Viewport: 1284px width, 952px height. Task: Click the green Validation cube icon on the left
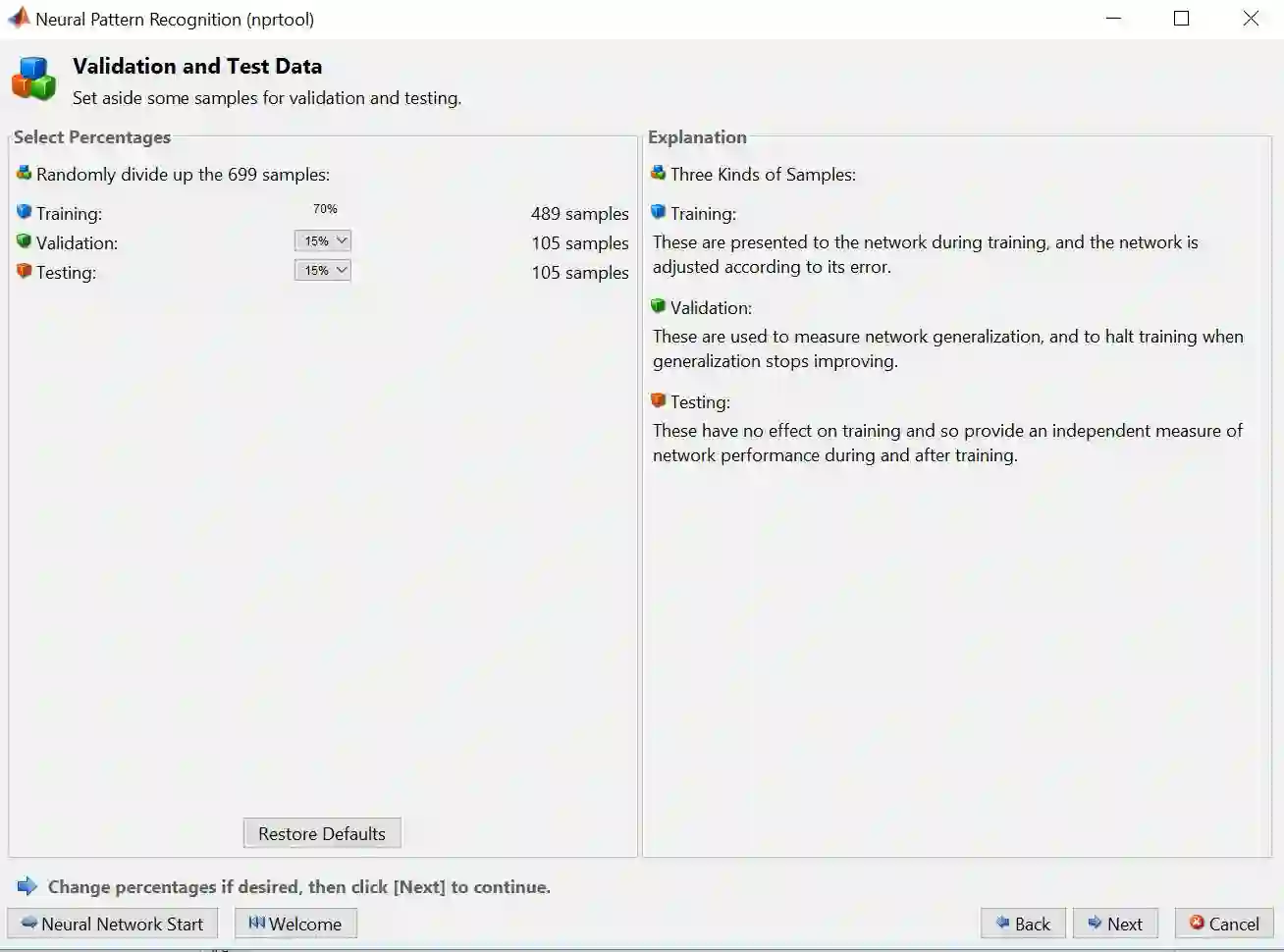pos(25,241)
